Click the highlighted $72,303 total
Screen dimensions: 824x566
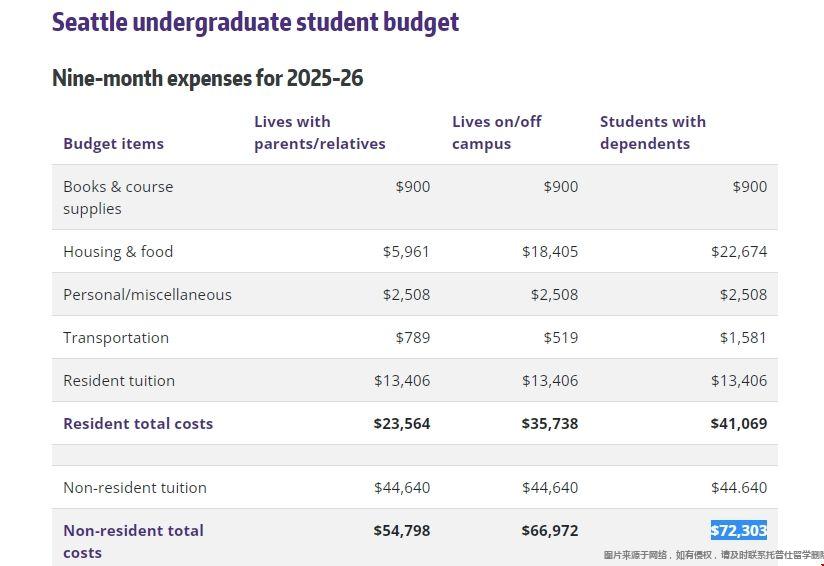pos(739,530)
